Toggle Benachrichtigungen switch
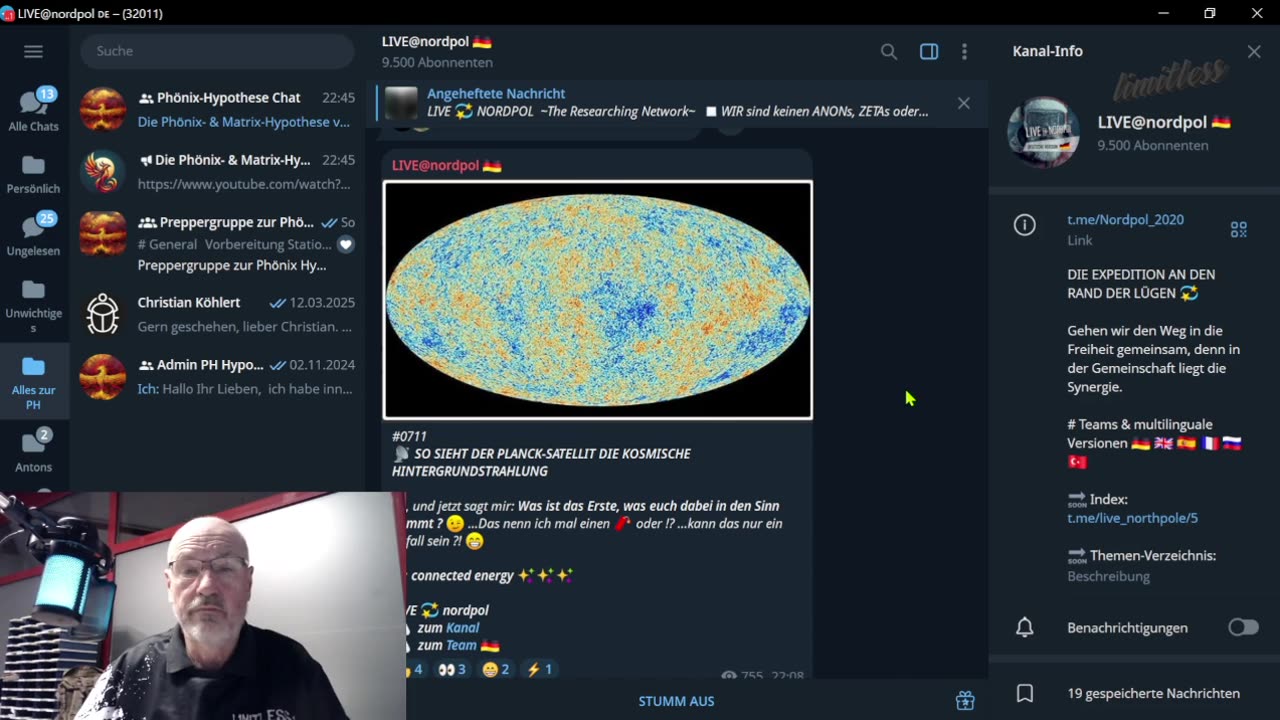The width and height of the screenshot is (1280, 720). click(x=1243, y=627)
